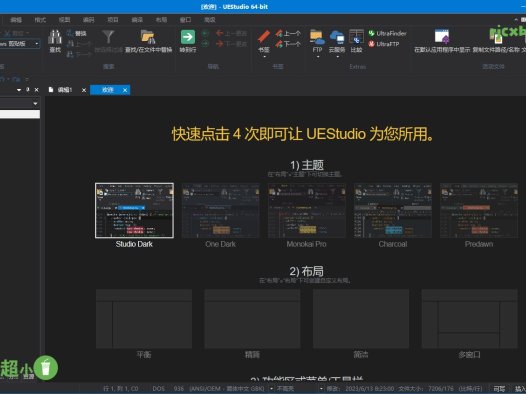Toggle 可写 writable status in status bar
The width and height of the screenshot is (526, 394).
click(499, 389)
